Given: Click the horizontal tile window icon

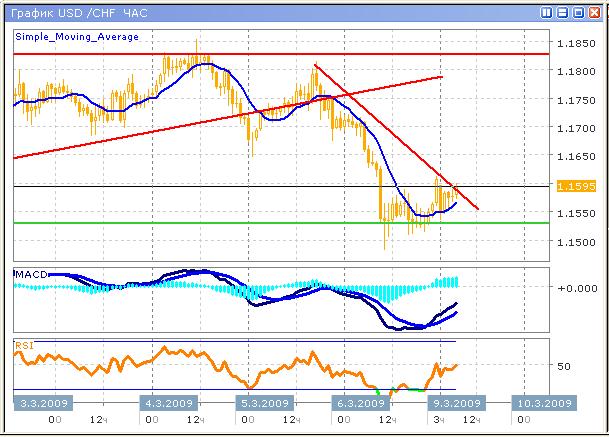Looking at the screenshot, I should pyautogui.click(x=563, y=13).
